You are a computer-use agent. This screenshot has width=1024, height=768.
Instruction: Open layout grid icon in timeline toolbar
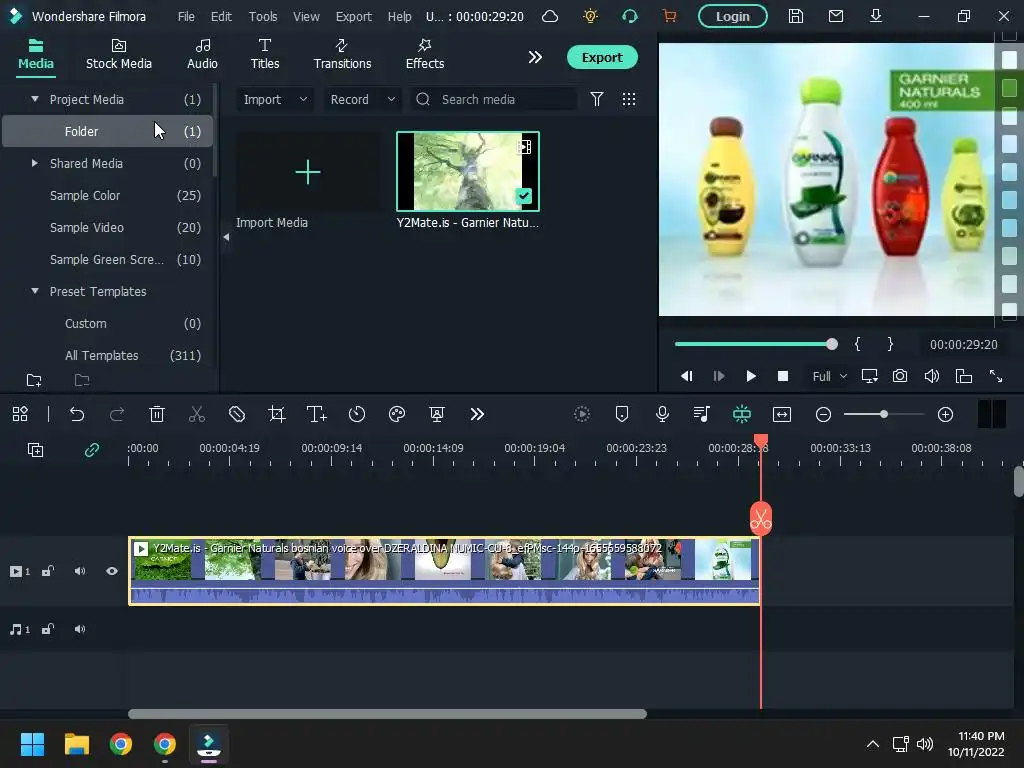[20, 414]
